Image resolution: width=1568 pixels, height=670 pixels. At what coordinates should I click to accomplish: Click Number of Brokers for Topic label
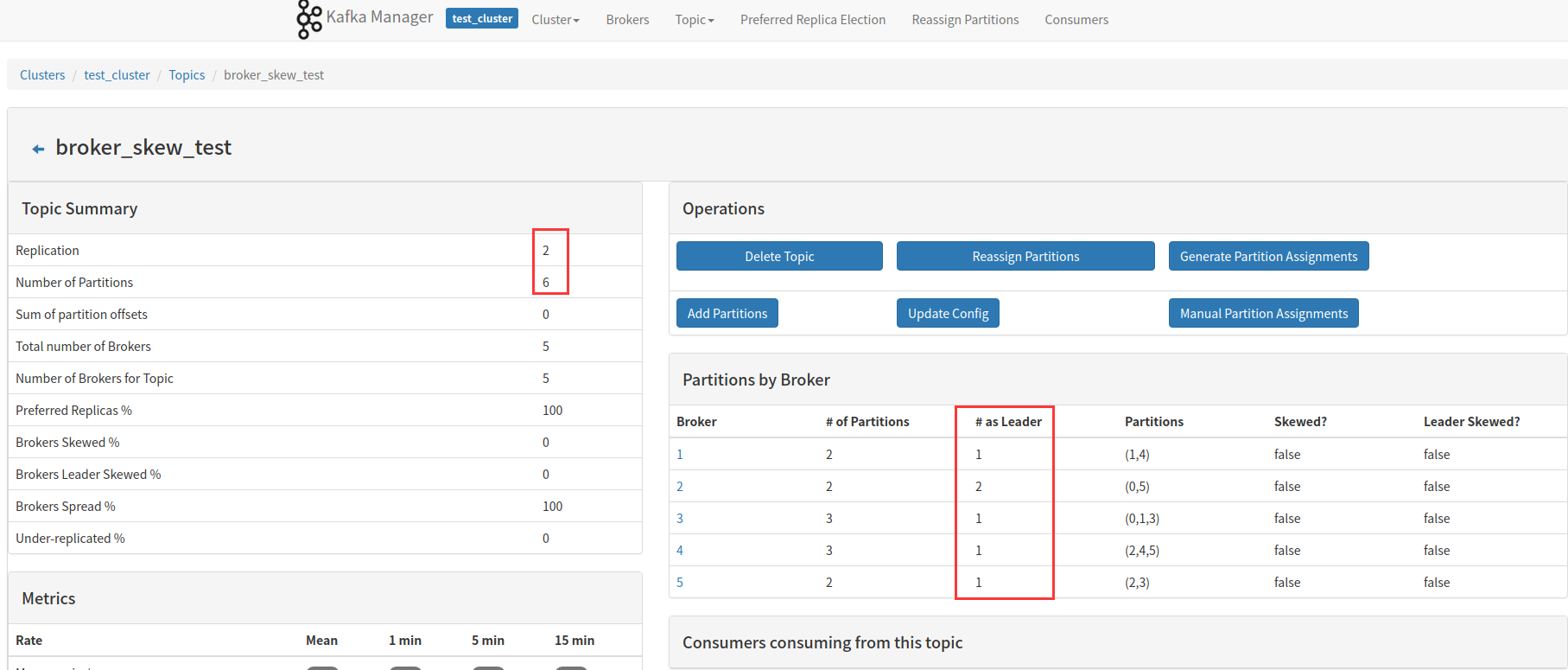click(x=94, y=379)
